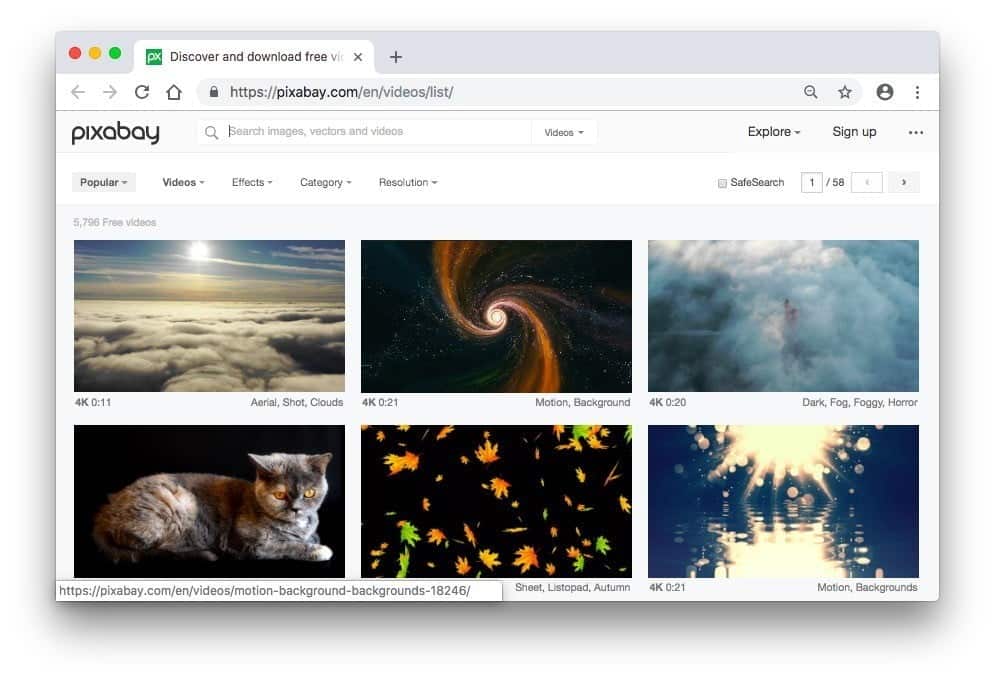The image size is (995, 681).
Task: Reload the page with the refresh icon
Action: (x=142, y=92)
